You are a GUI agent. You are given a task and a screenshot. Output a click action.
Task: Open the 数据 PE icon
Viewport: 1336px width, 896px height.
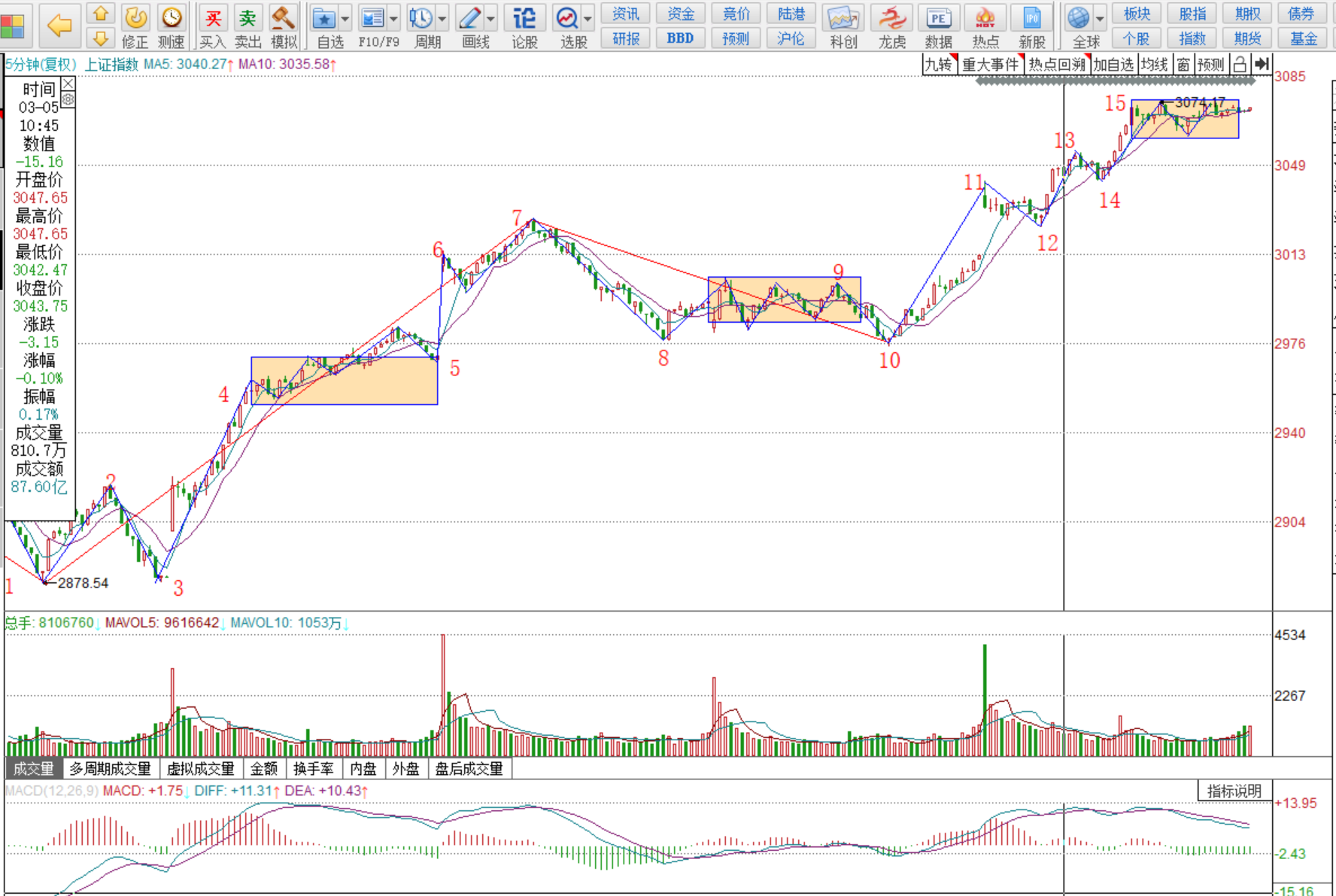[x=938, y=19]
